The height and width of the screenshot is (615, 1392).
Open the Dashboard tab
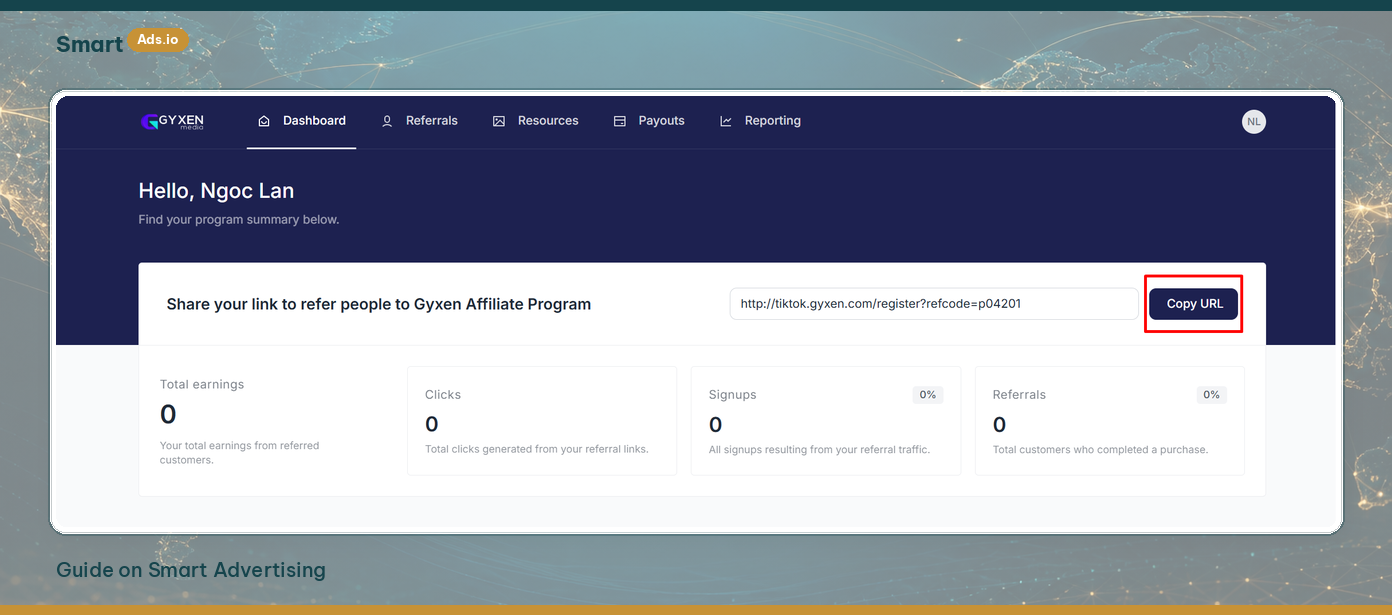(x=302, y=121)
